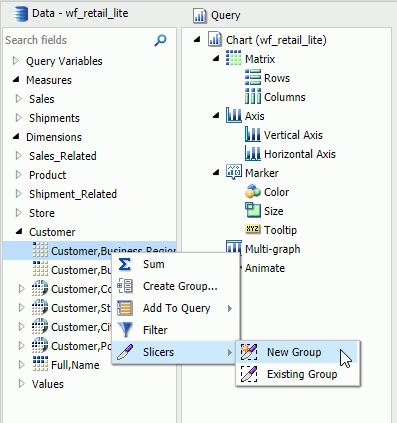This screenshot has width=397, height=423.
Task: Click the Multi-graph icon
Action: (x=234, y=248)
